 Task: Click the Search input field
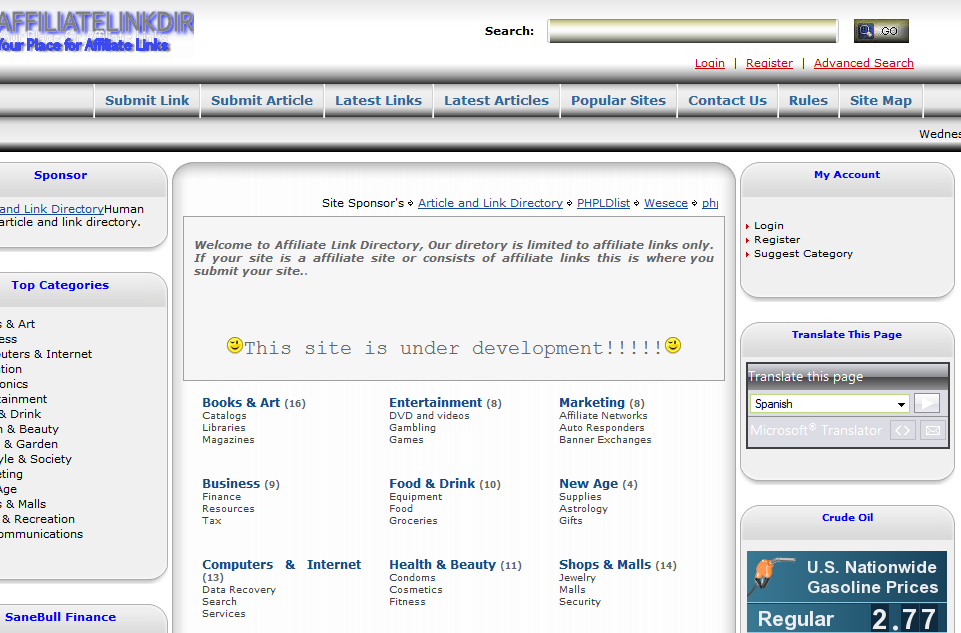point(691,31)
